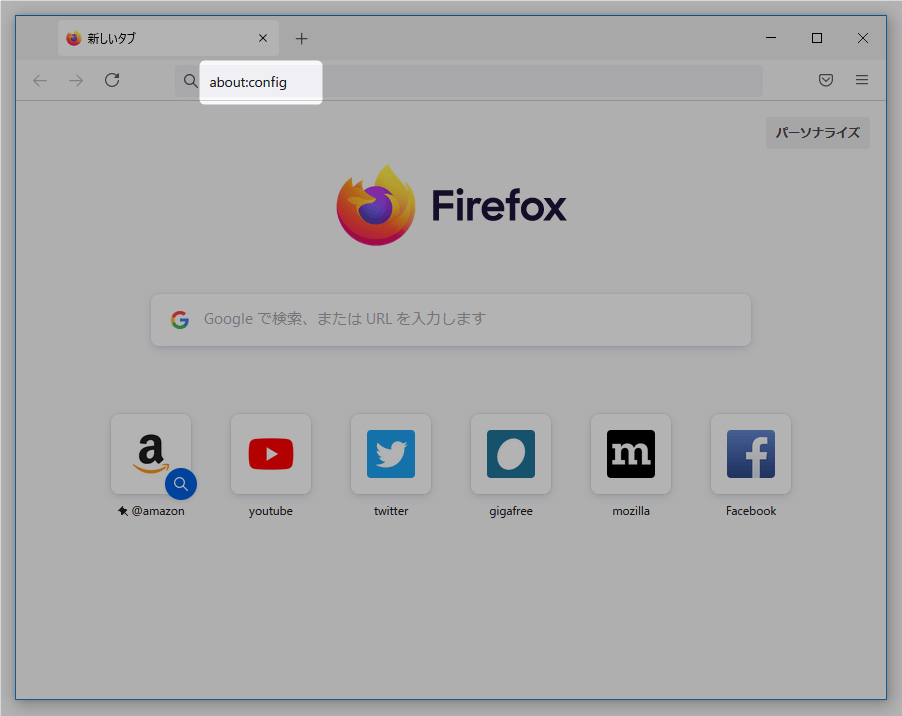
Task: Click the blue search badge on Amazon tile
Action: point(181,484)
